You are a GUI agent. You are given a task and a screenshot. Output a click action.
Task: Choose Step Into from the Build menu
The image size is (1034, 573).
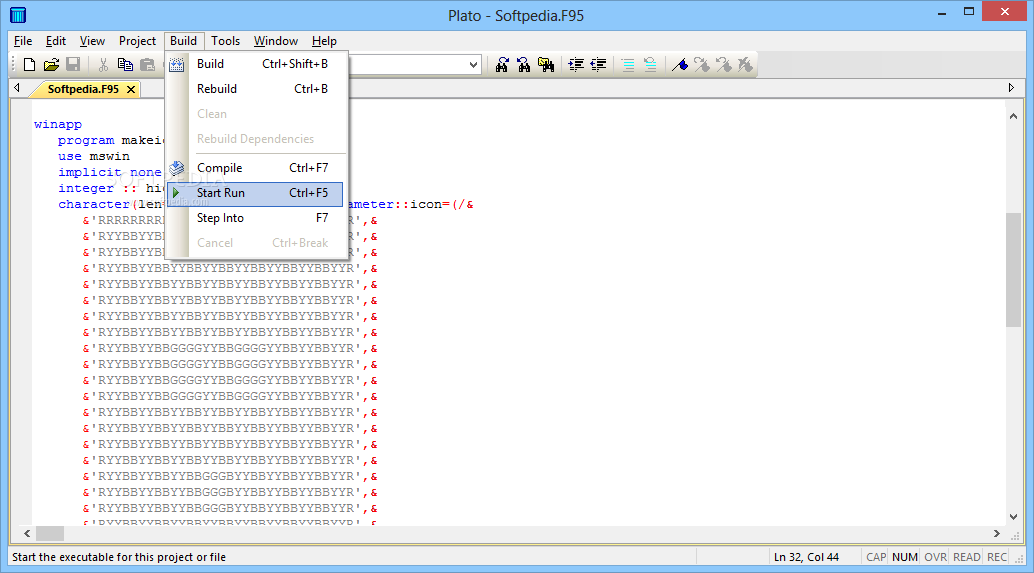255,218
